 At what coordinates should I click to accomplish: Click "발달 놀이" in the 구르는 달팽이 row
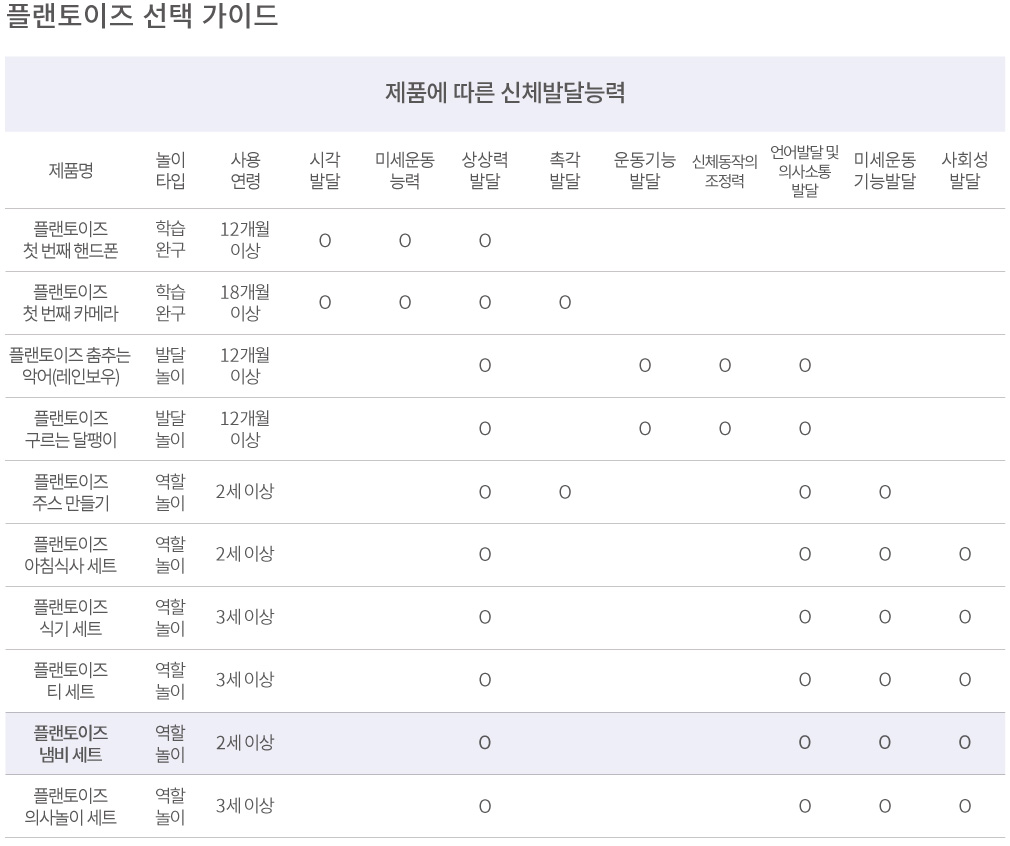170,428
